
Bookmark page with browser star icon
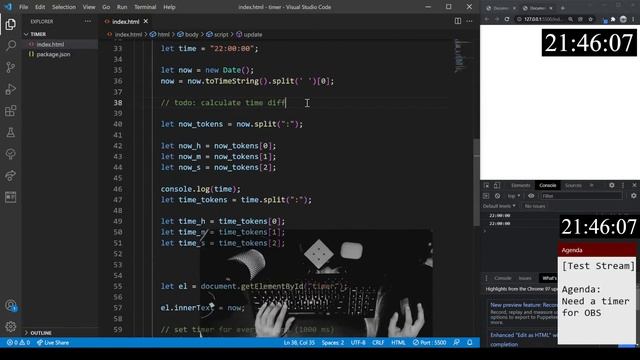coord(591,19)
